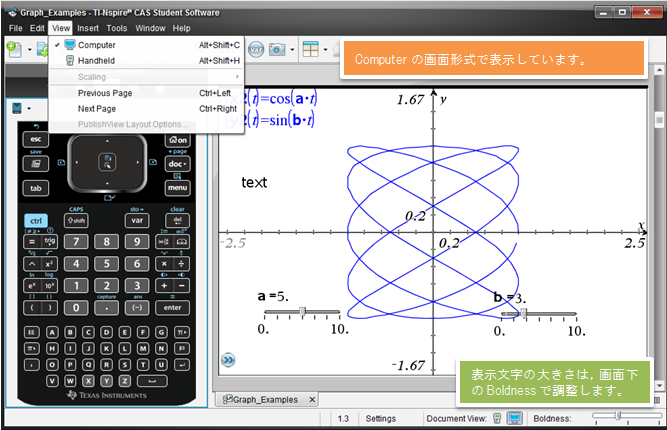
Task: Click the negative sign (−) key
Action: click(x=137, y=308)
